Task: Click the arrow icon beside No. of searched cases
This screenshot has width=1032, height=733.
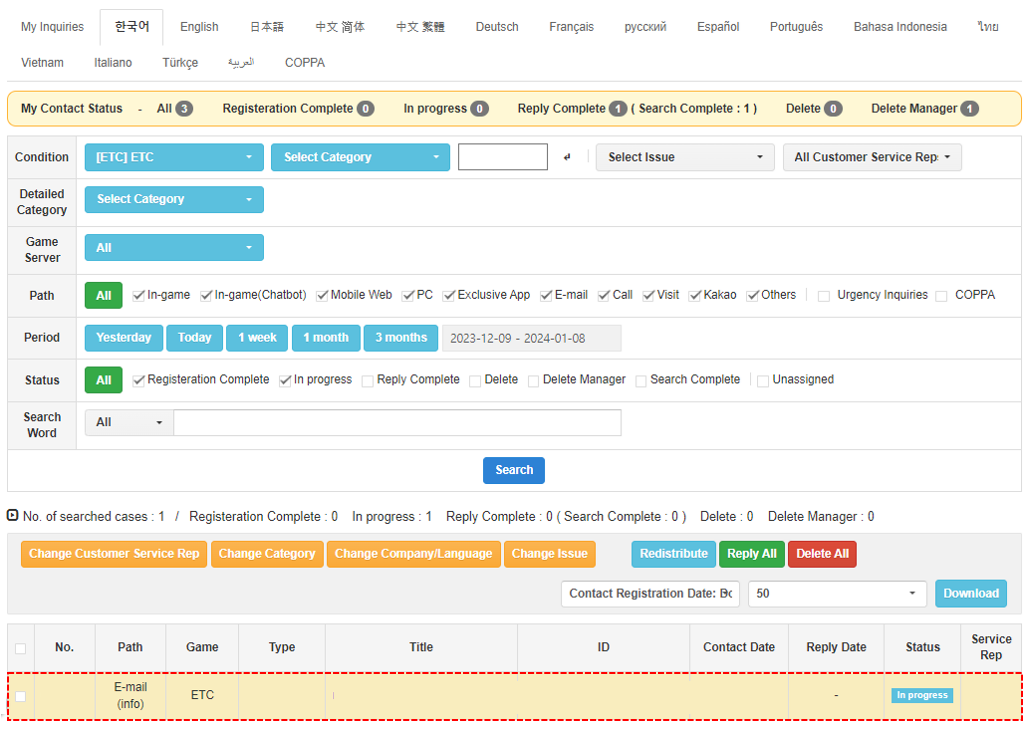Action: pyautogui.click(x=13, y=515)
